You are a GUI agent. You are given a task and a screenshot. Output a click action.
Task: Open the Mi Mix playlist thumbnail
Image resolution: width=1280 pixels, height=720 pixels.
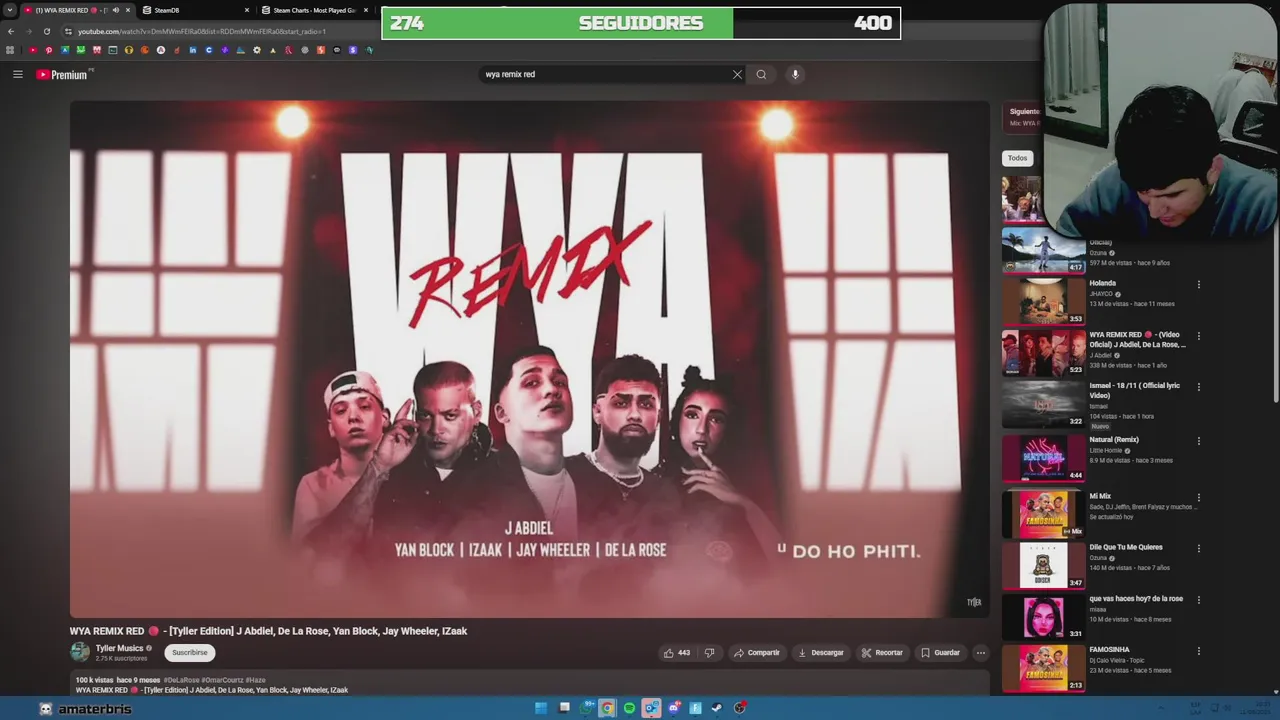(1043, 513)
